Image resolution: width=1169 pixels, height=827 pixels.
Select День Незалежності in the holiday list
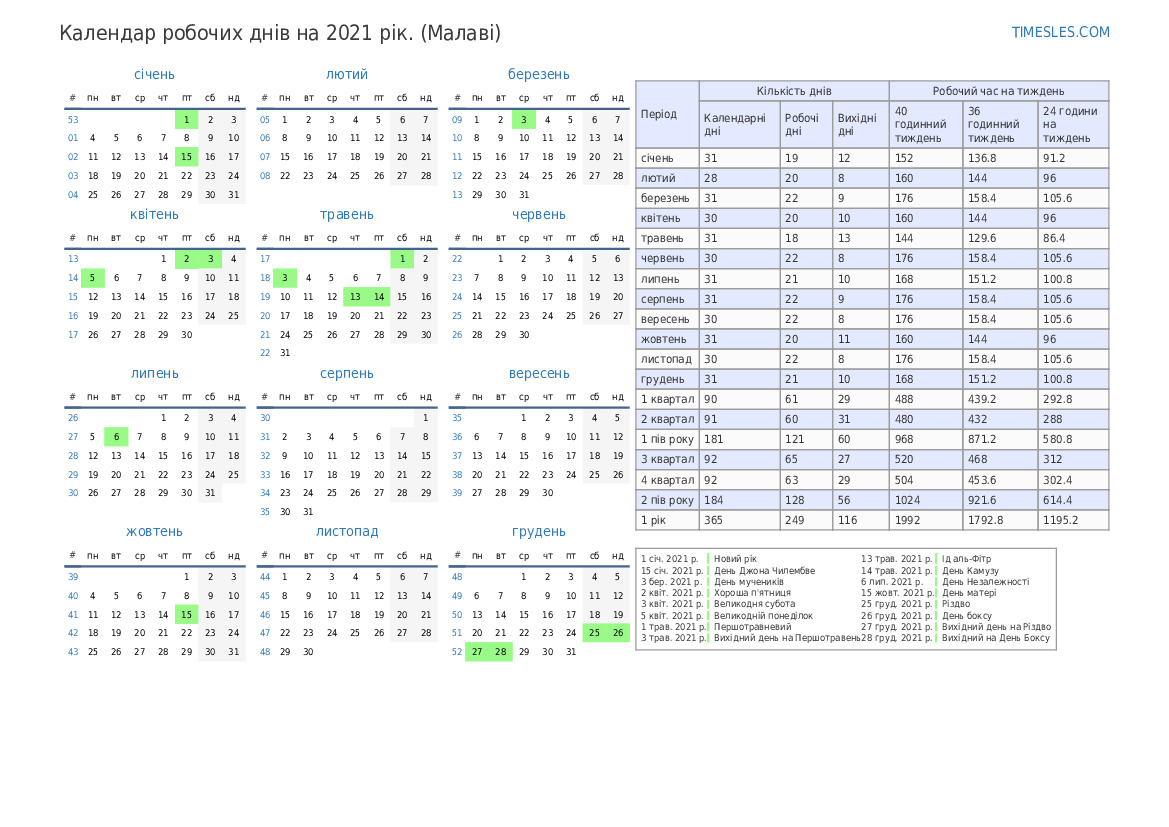point(984,582)
